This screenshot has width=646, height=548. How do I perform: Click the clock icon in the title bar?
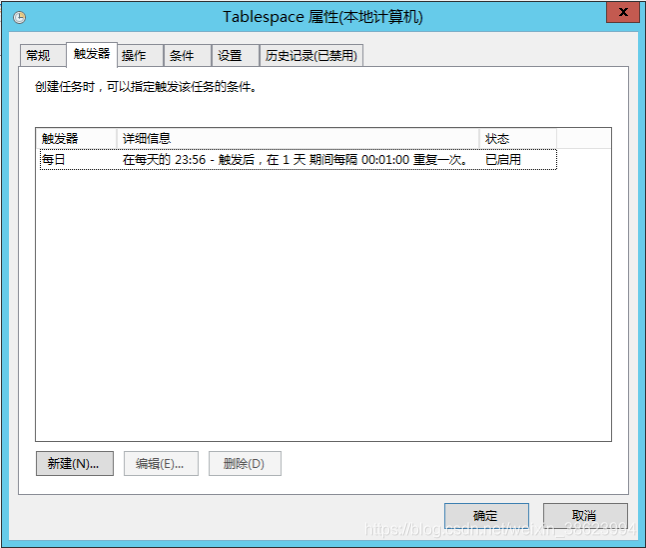pos(19,17)
